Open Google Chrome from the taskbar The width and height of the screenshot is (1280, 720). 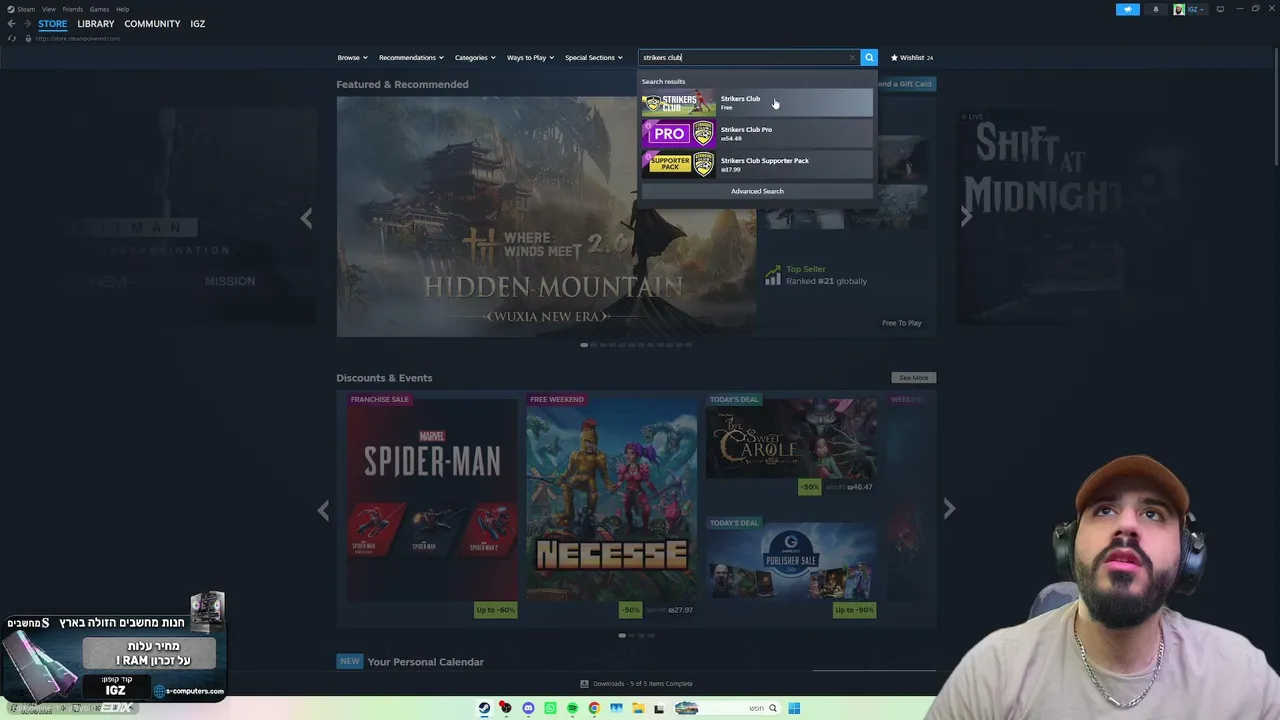click(x=594, y=708)
